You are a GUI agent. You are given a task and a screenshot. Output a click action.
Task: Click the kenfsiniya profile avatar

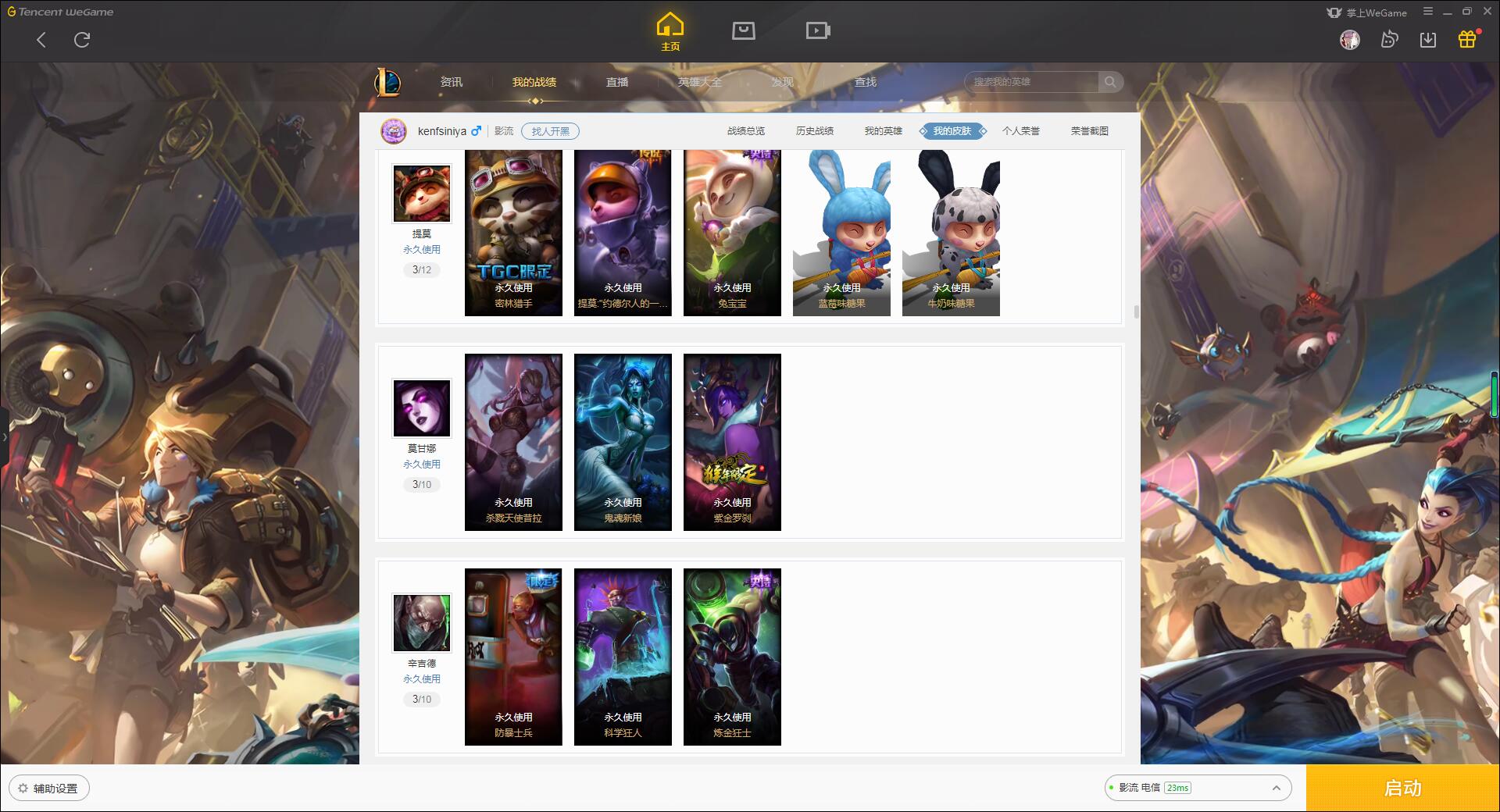[394, 131]
